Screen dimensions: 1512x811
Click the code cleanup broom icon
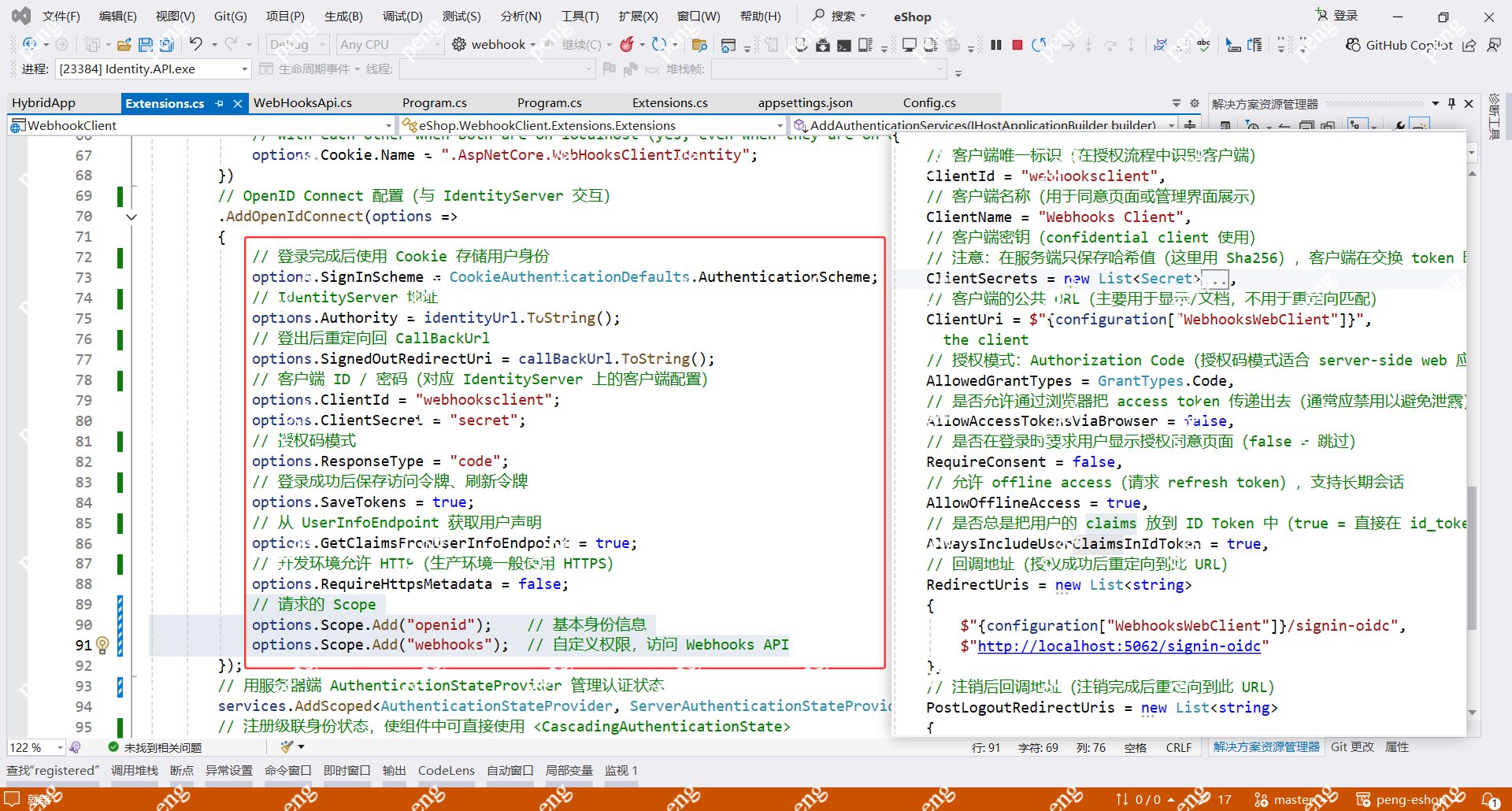[x=287, y=747]
